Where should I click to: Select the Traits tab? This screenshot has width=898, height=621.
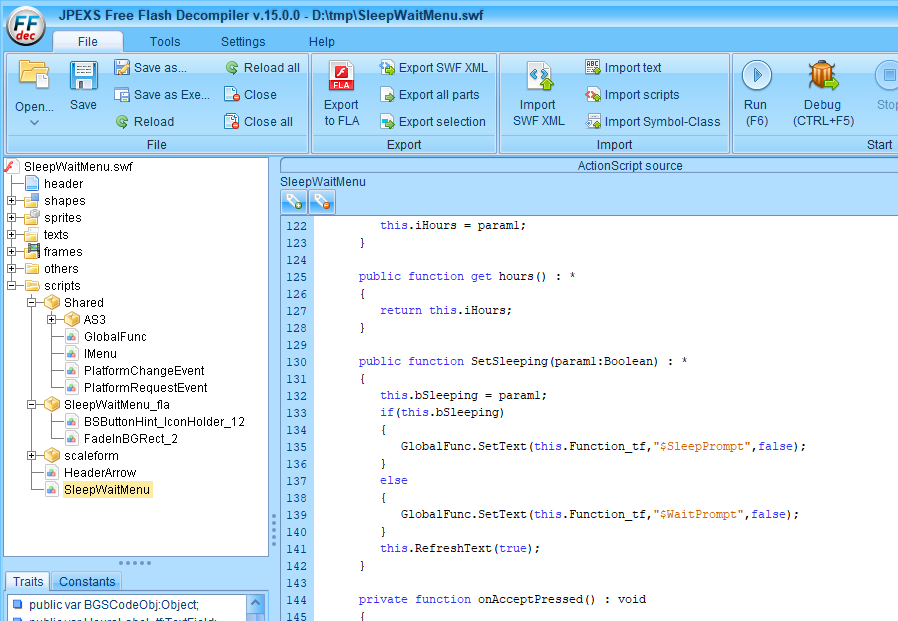pos(28,581)
